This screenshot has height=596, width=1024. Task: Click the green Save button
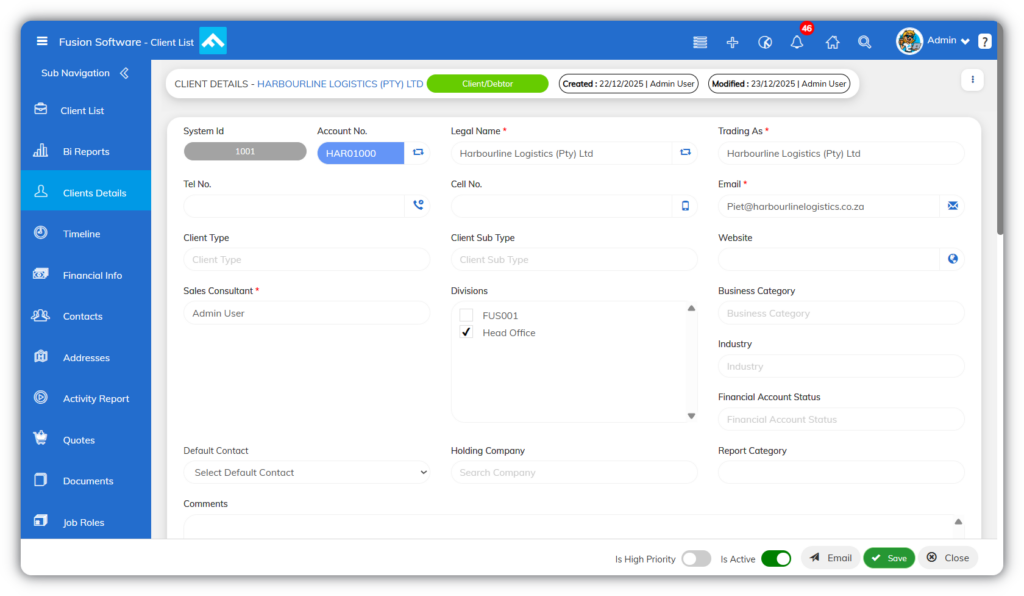click(x=889, y=558)
